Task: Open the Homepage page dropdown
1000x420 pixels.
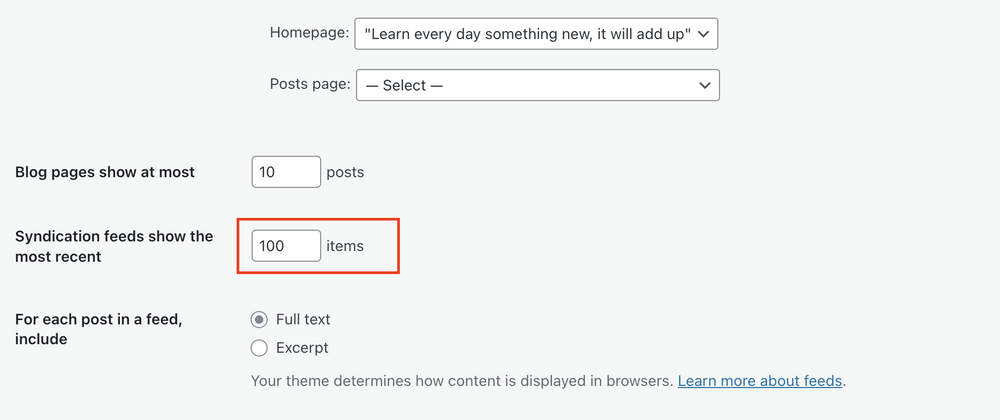Action: coord(536,33)
